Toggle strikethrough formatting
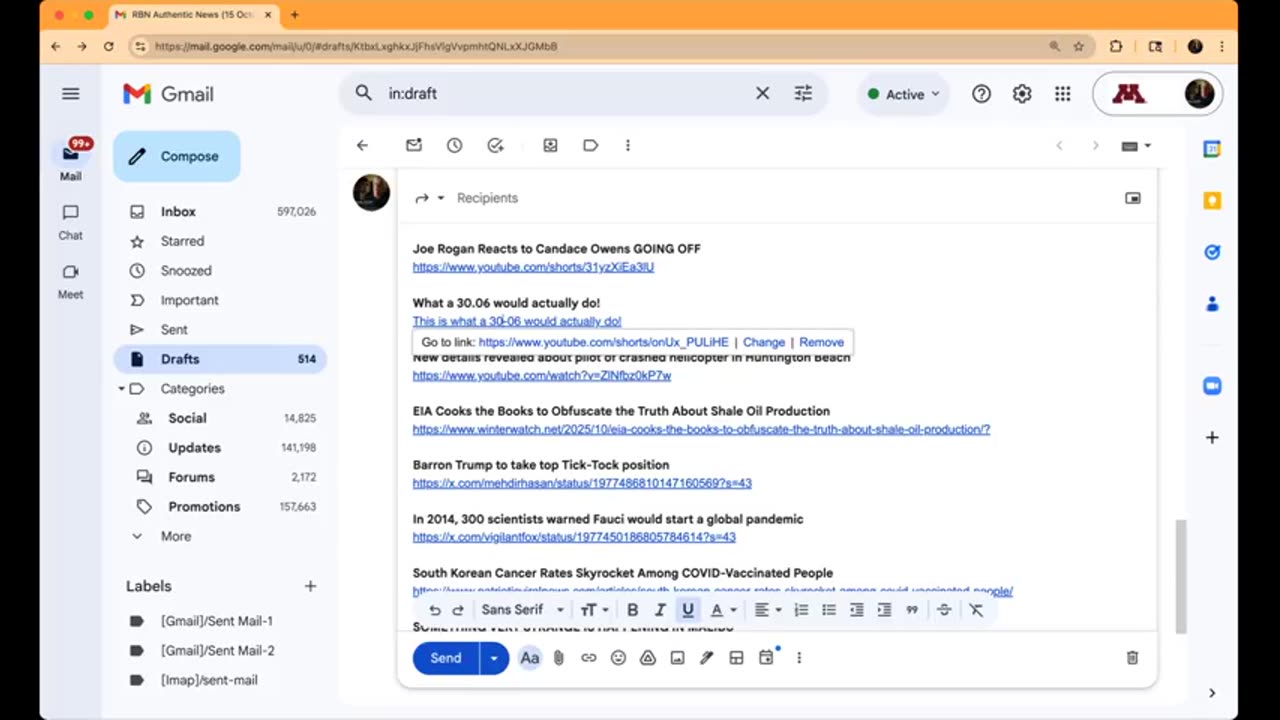Screen dimensions: 1280x720 944,610
